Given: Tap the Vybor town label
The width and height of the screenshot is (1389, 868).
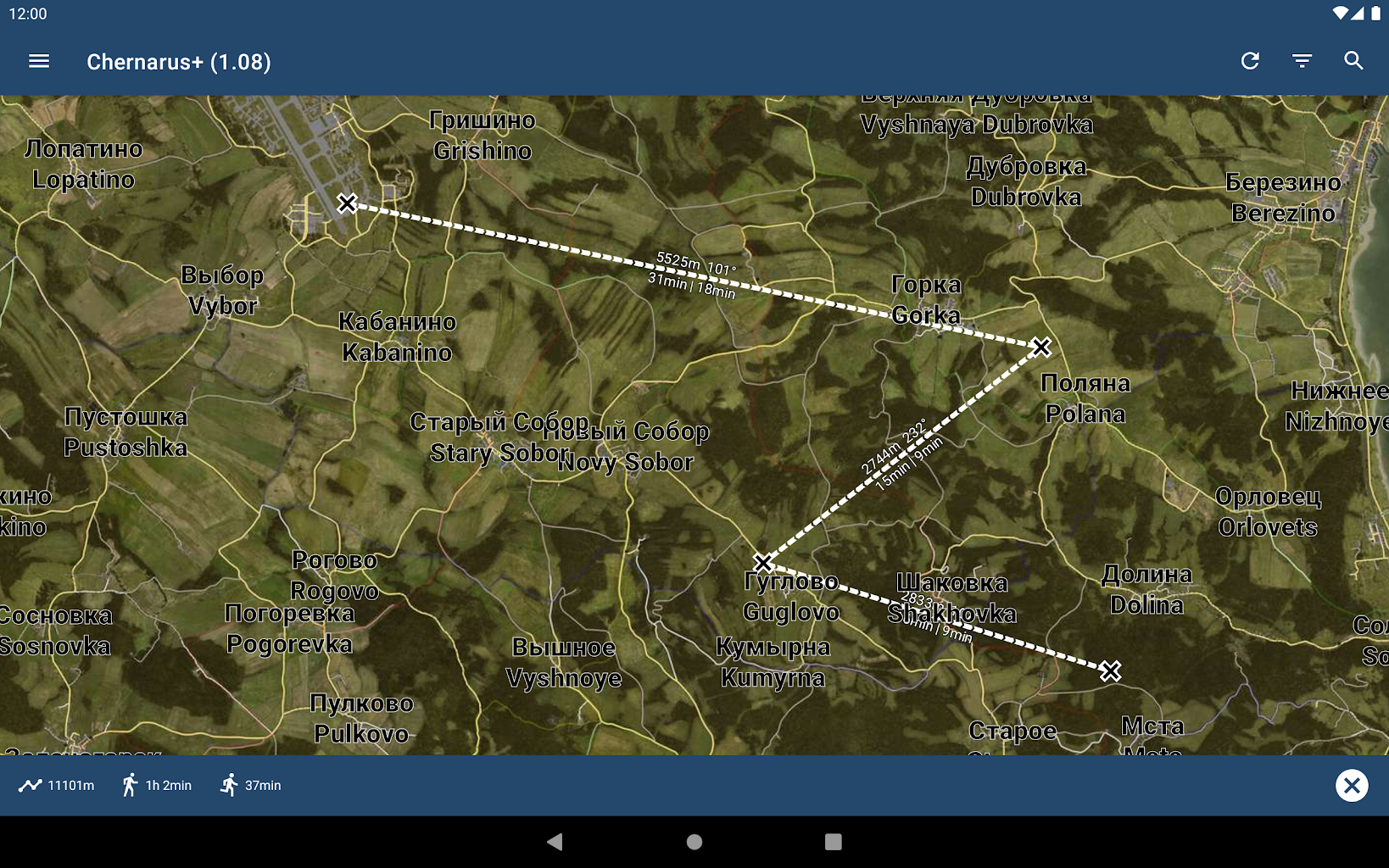Looking at the screenshot, I should 222,290.
